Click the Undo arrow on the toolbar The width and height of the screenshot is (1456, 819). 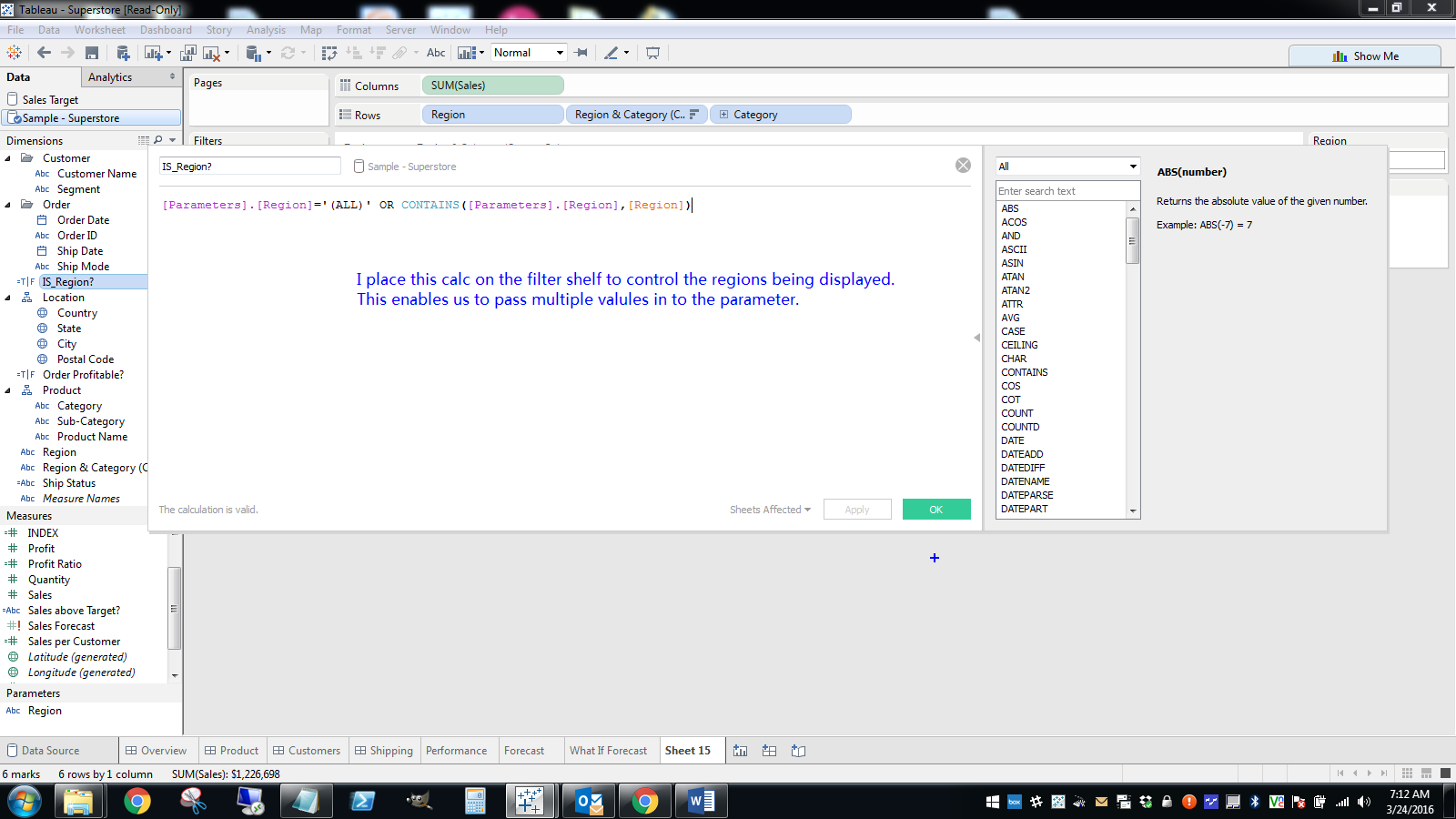tap(44, 52)
